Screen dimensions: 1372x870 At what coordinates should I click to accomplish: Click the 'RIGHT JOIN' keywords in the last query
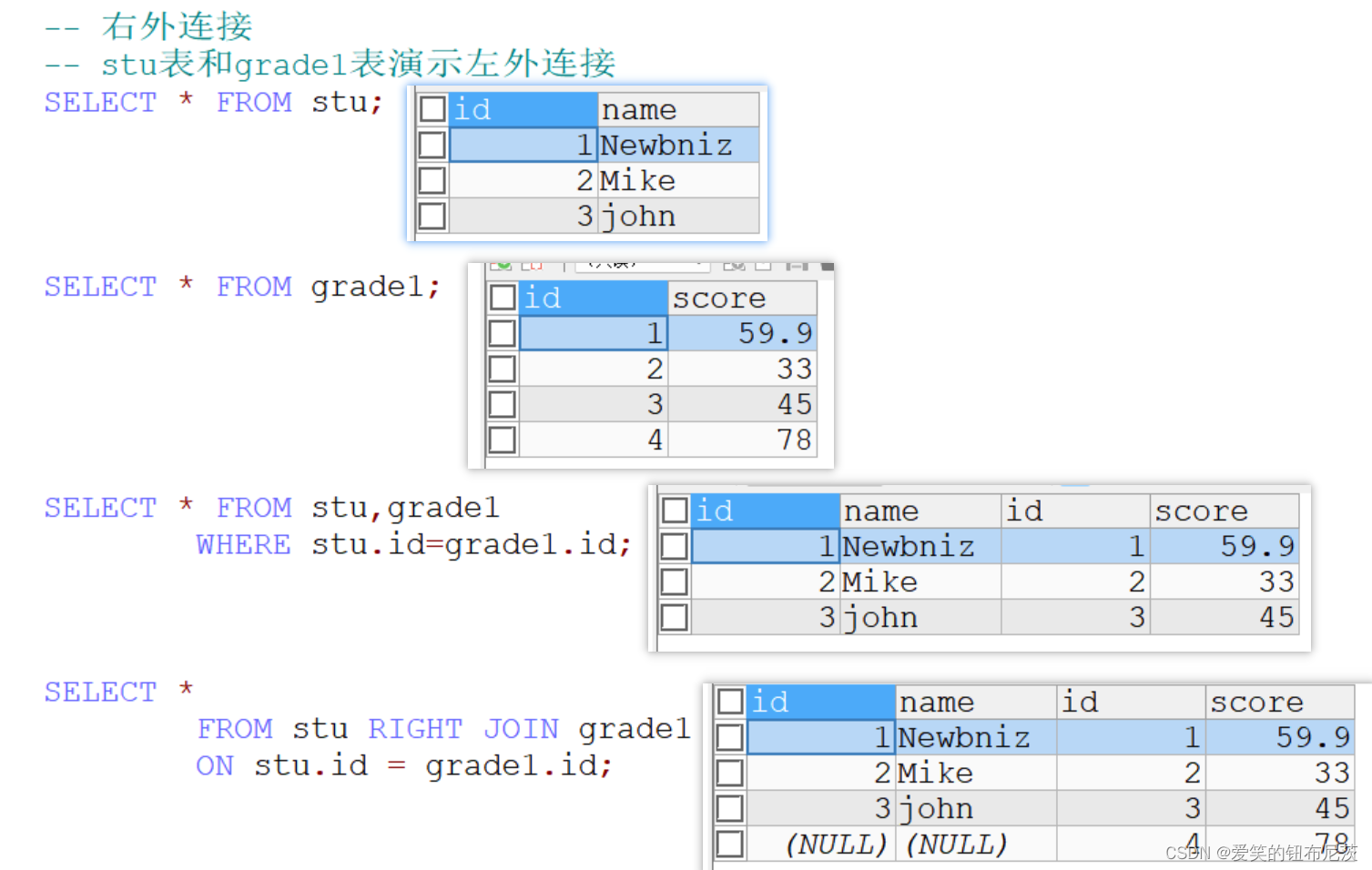[463, 729]
